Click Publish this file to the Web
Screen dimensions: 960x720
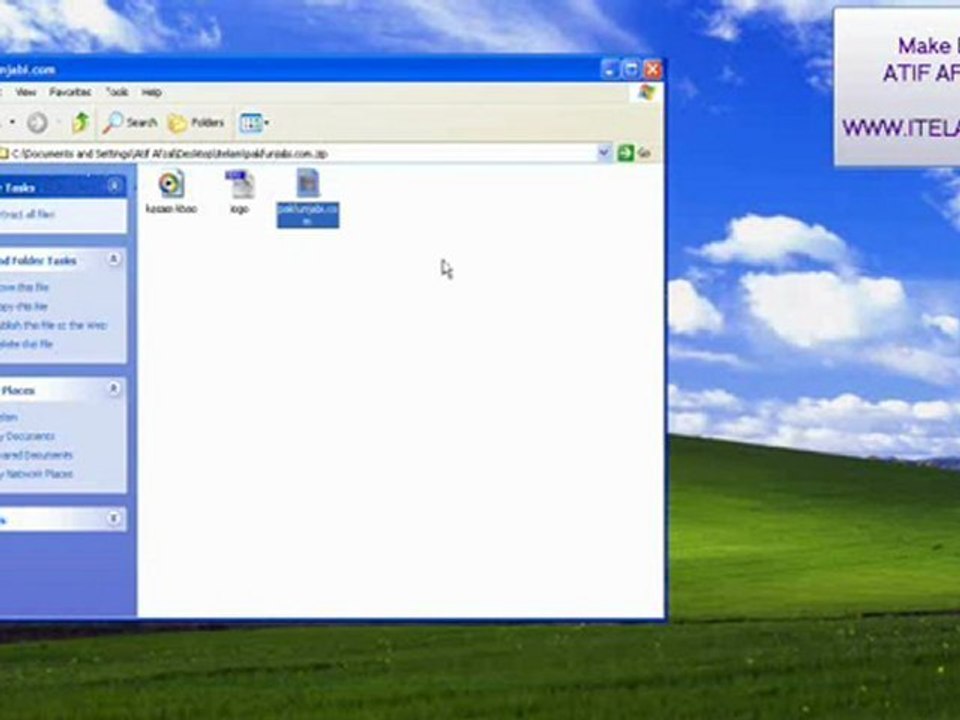coord(53,325)
